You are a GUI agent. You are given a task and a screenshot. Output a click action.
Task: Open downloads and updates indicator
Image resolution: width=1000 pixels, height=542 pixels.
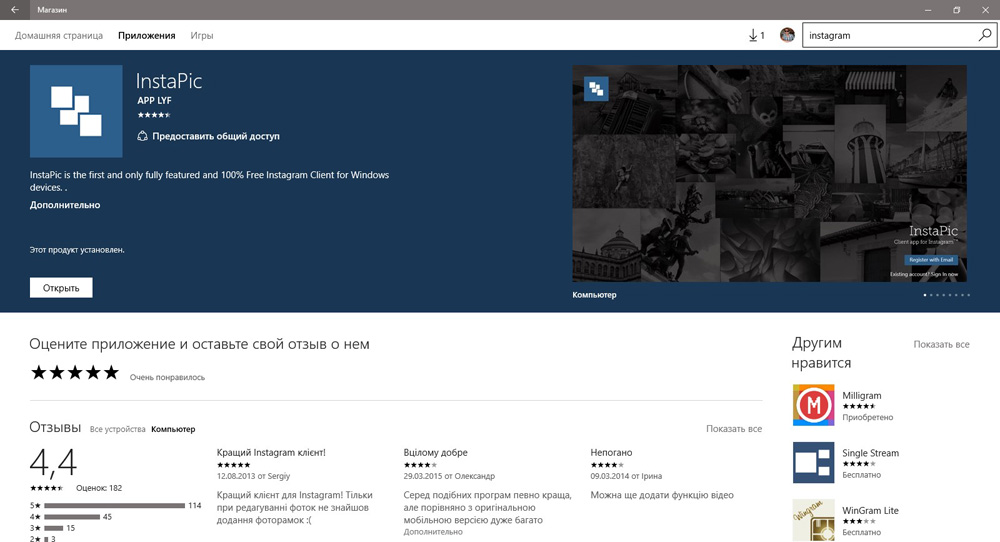coord(756,36)
